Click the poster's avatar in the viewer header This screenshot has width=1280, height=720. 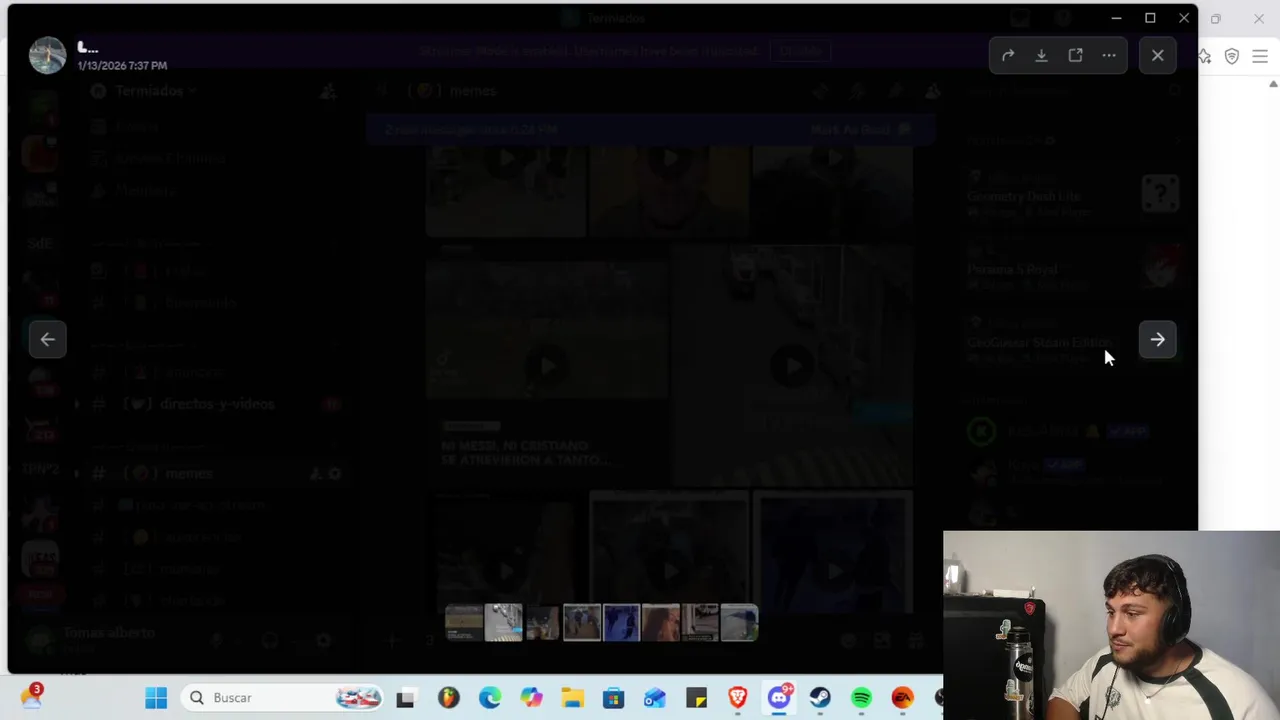tap(47, 55)
